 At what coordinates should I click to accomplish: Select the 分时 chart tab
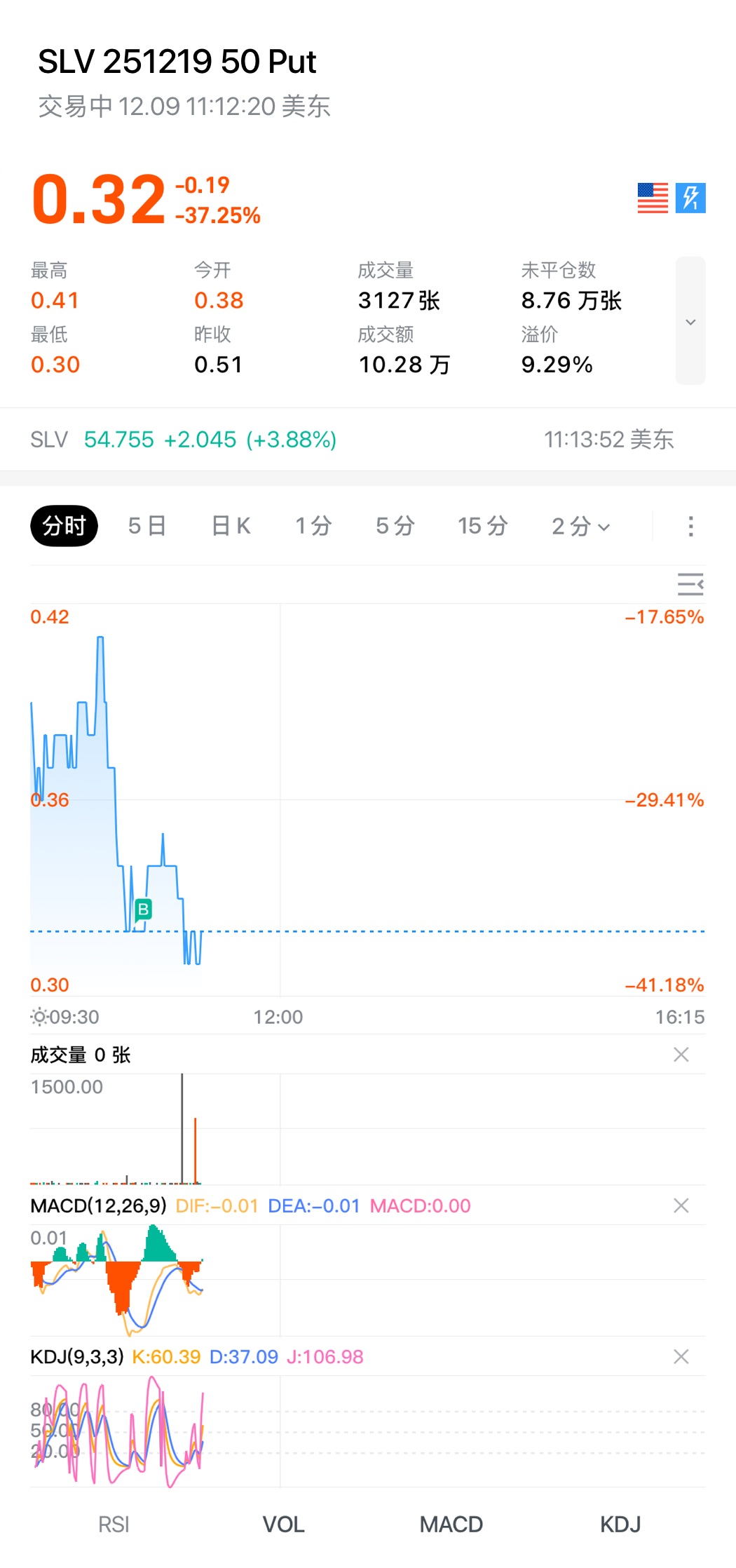(x=64, y=526)
